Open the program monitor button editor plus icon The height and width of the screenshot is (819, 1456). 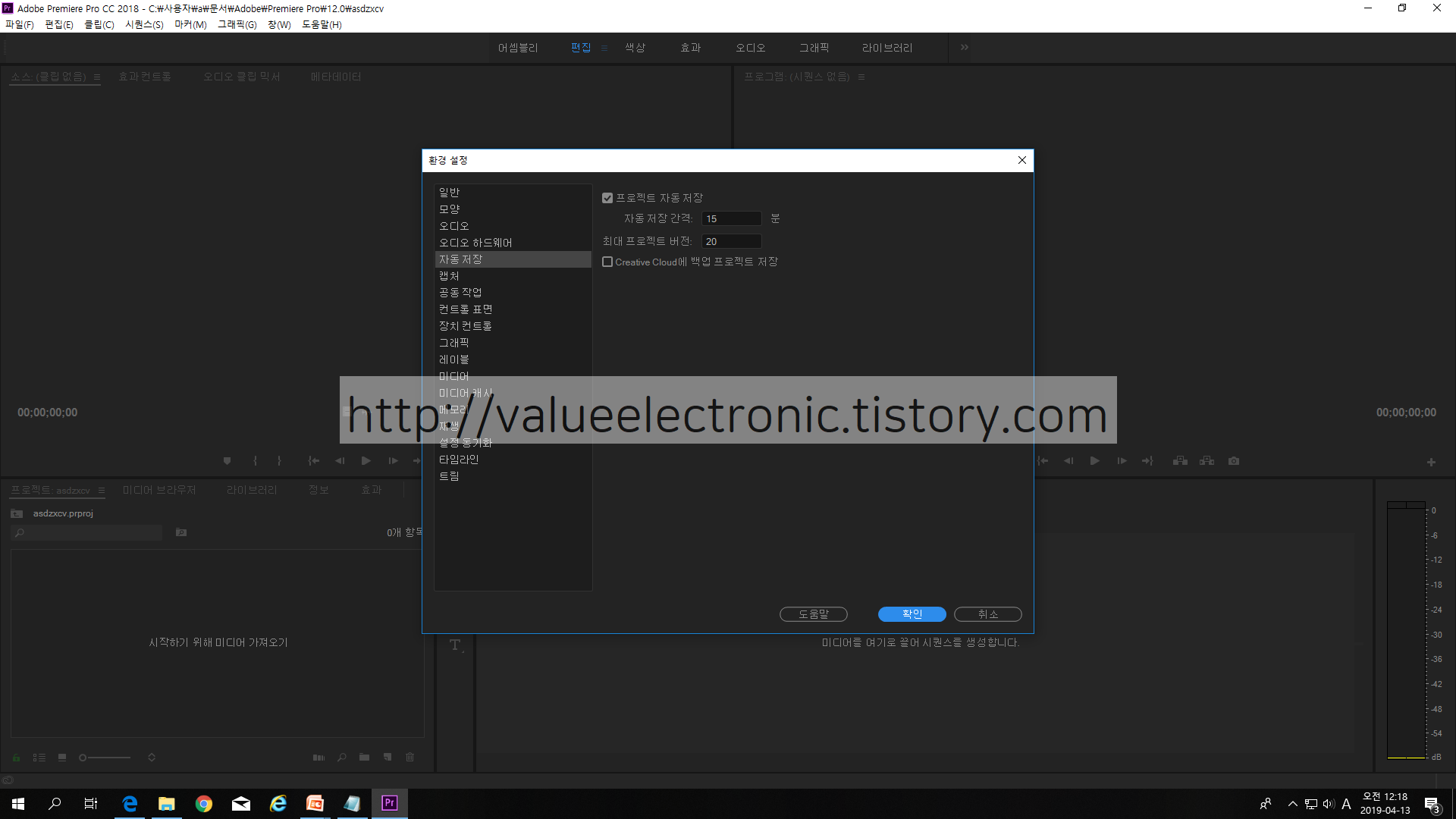coord(1431,462)
